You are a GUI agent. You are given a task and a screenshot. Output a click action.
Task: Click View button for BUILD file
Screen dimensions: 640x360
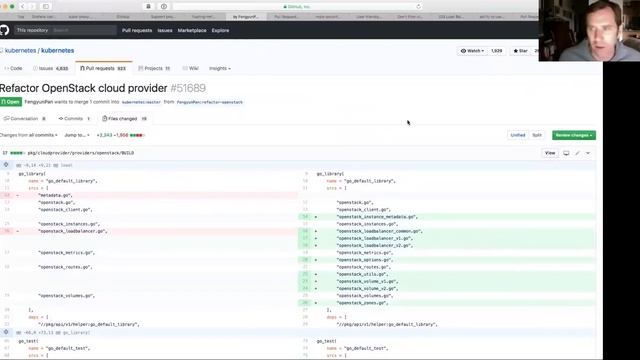pyautogui.click(x=550, y=153)
